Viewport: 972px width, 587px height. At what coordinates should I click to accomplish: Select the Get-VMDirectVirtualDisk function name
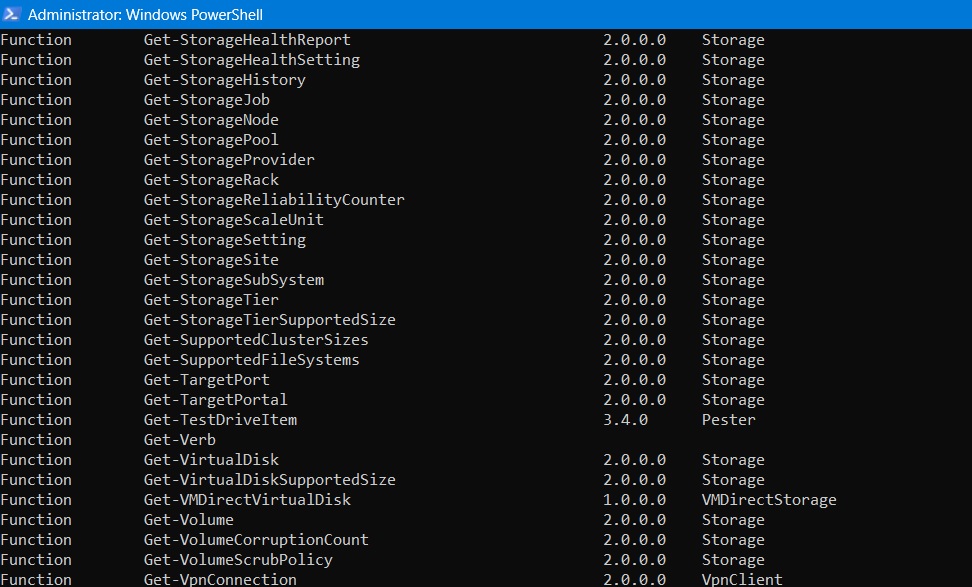click(241, 499)
